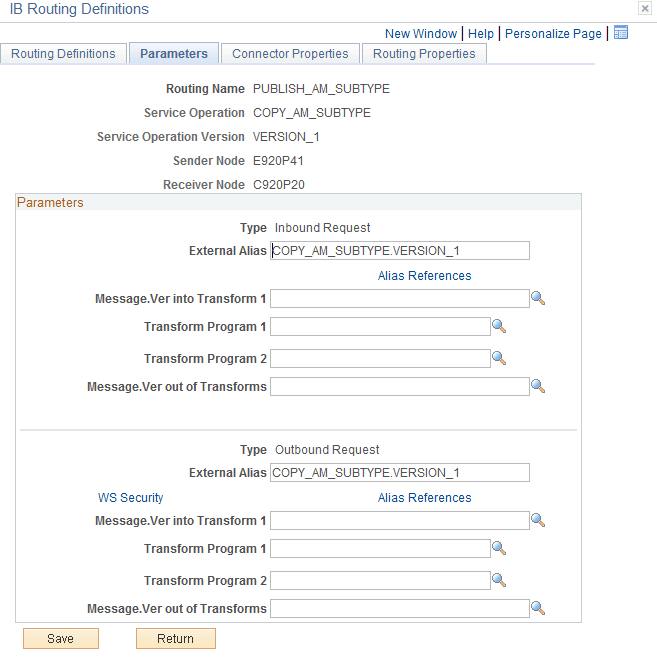657x657 pixels.
Task: Click Outbound Message.Ver into Transform 1 field
Action: [400, 520]
